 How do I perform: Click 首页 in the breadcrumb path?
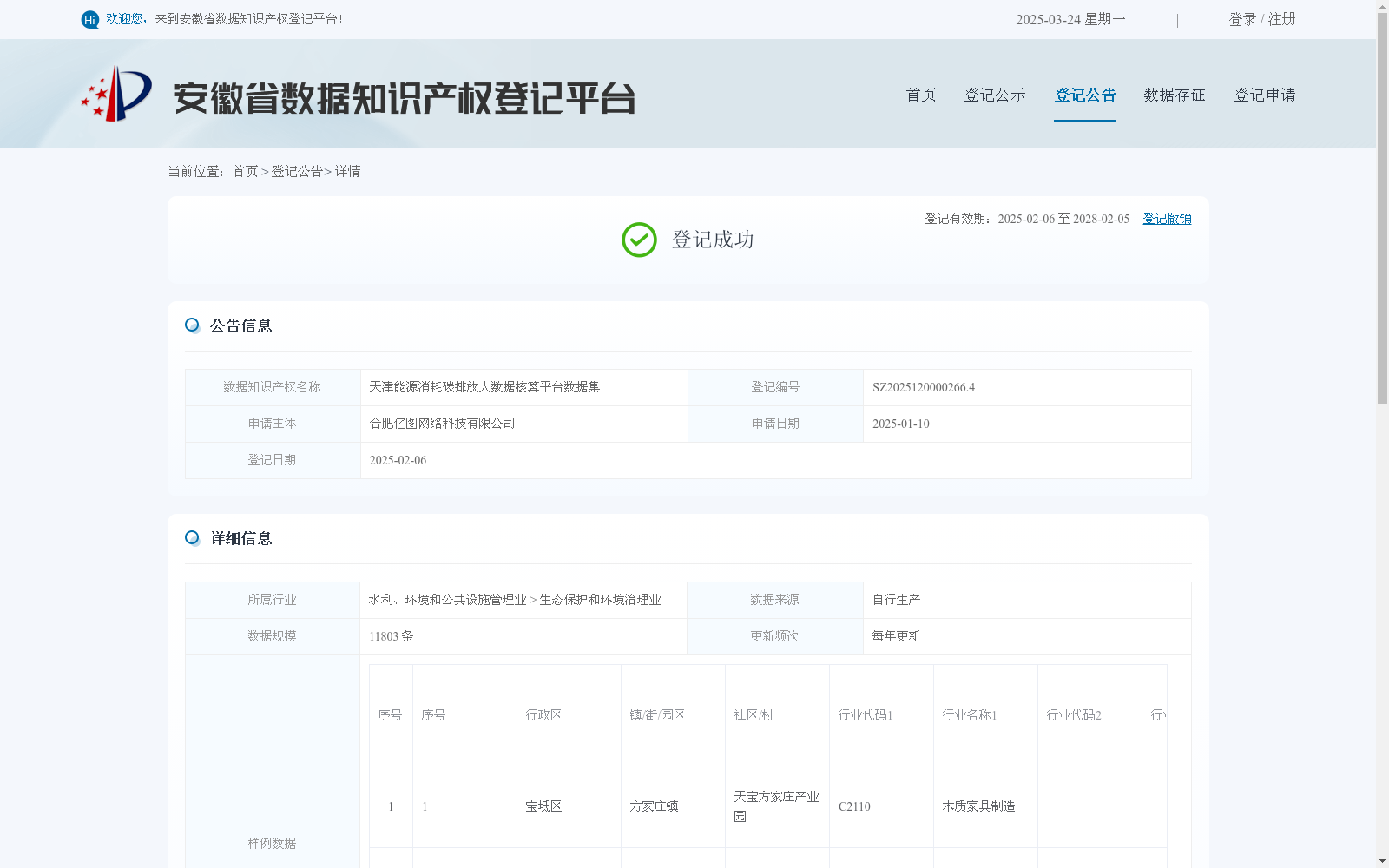pos(245,172)
